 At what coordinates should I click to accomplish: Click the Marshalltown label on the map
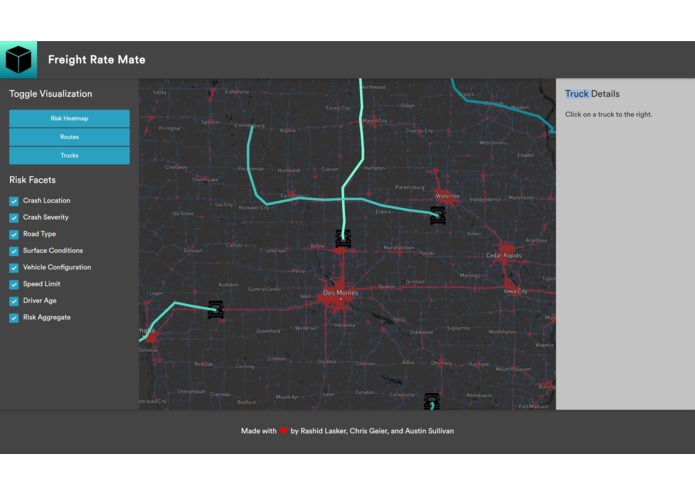(399, 248)
